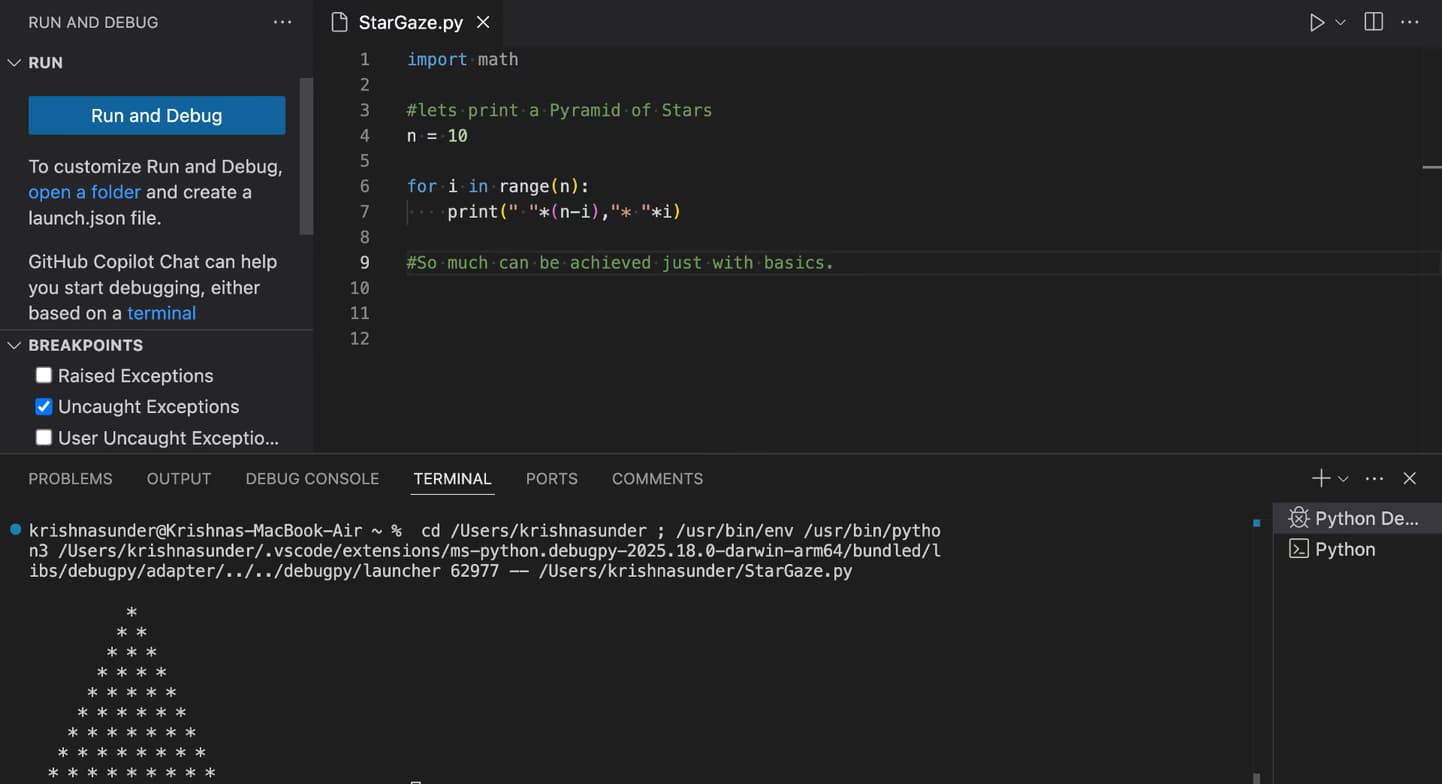Open the terminal launch profile dropdown chevron
This screenshot has width=1442, height=784.
coord(1342,478)
